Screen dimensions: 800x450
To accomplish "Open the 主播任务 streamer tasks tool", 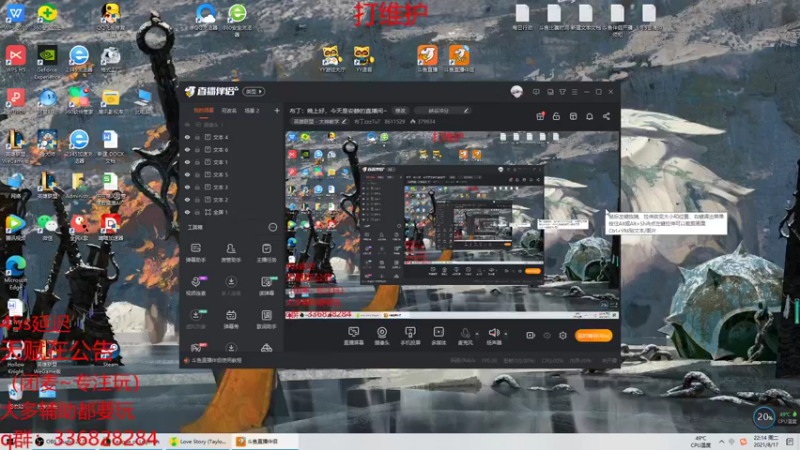I will 266,253.
